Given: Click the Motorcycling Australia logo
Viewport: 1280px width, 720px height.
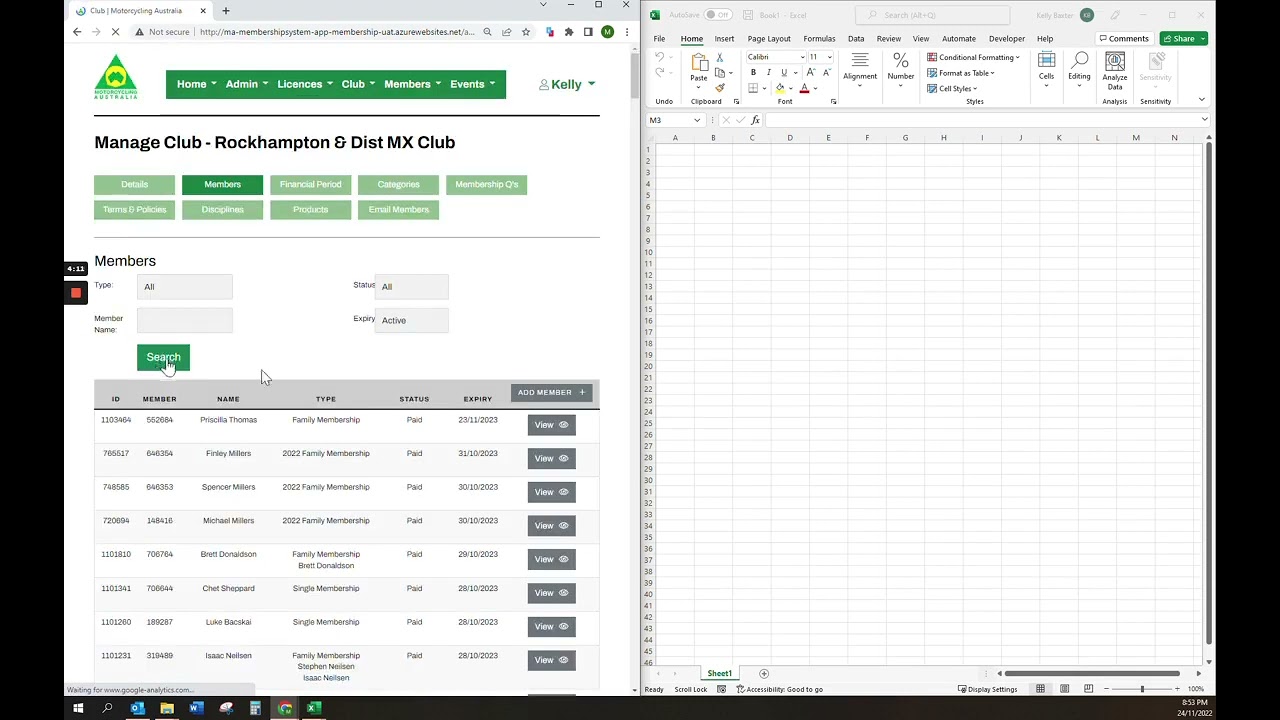Looking at the screenshot, I should coord(116,77).
